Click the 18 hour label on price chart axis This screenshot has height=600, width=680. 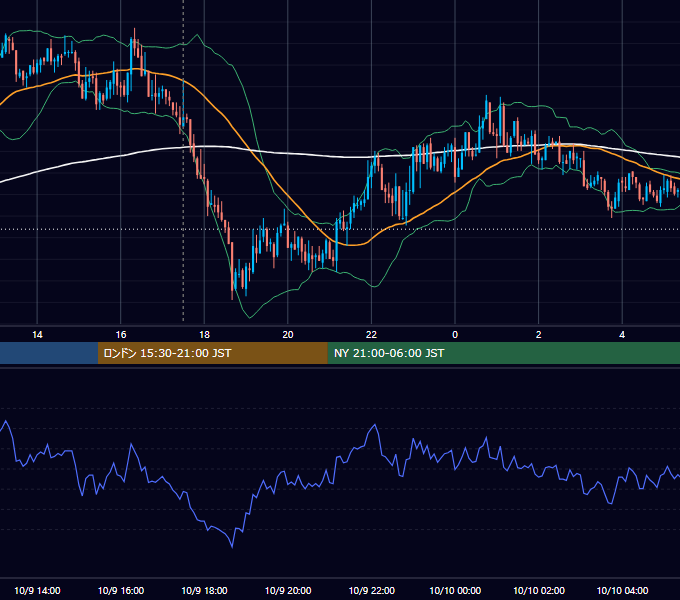204,335
